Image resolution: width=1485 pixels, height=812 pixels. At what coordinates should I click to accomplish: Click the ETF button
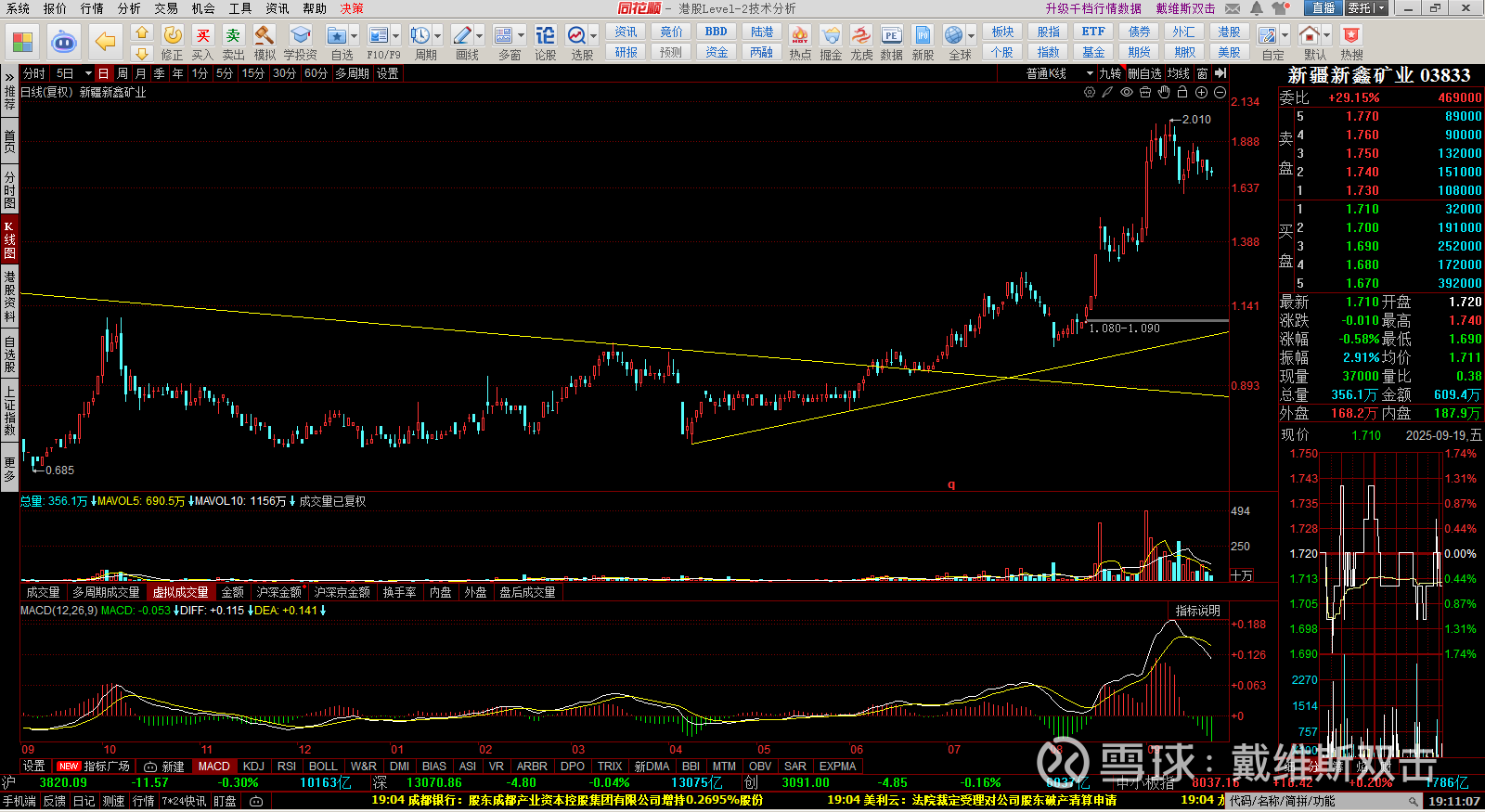click(x=1093, y=32)
